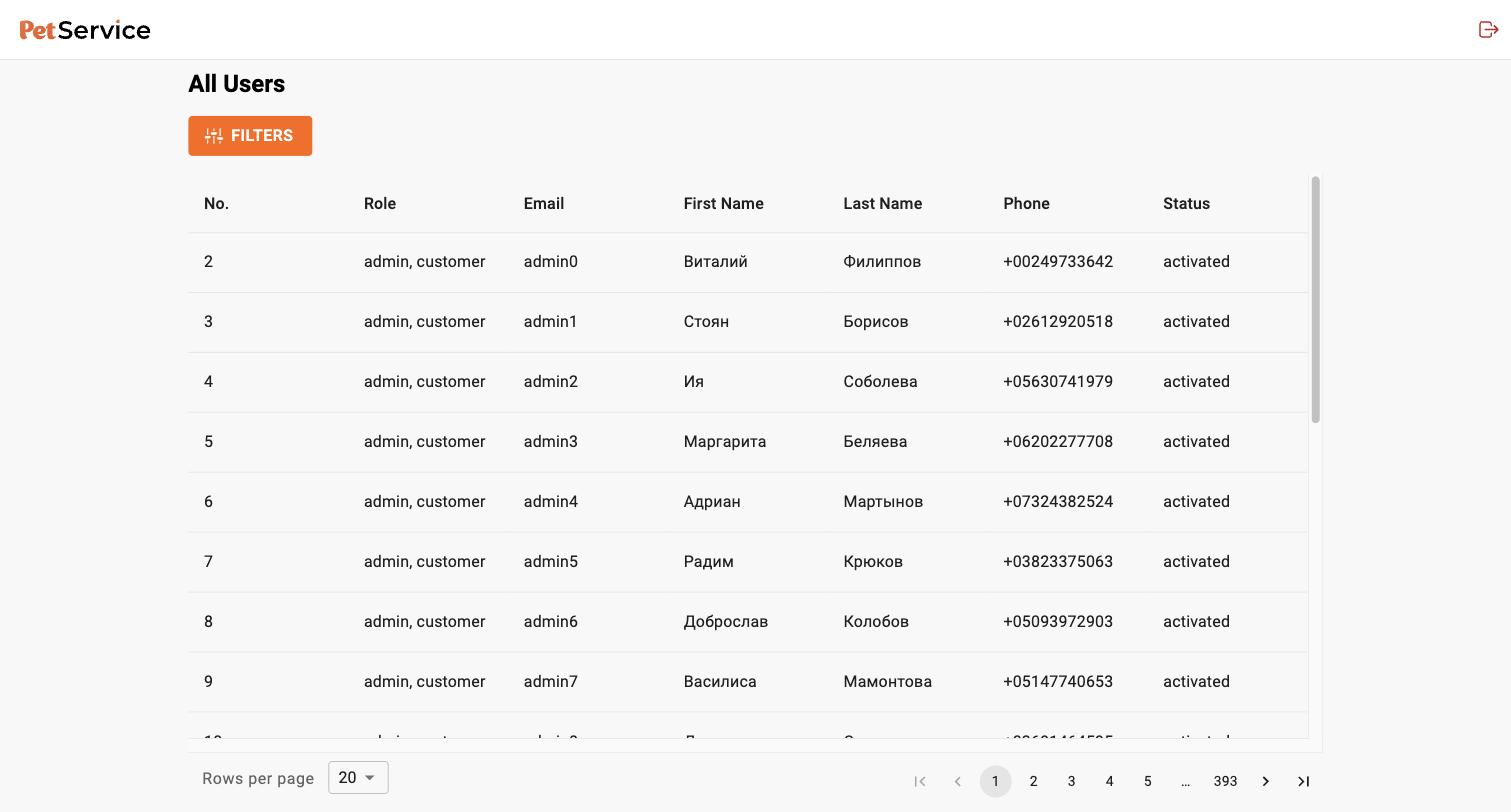Click first name Стоян
This screenshot has width=1511, height=812.
[706, 321]
